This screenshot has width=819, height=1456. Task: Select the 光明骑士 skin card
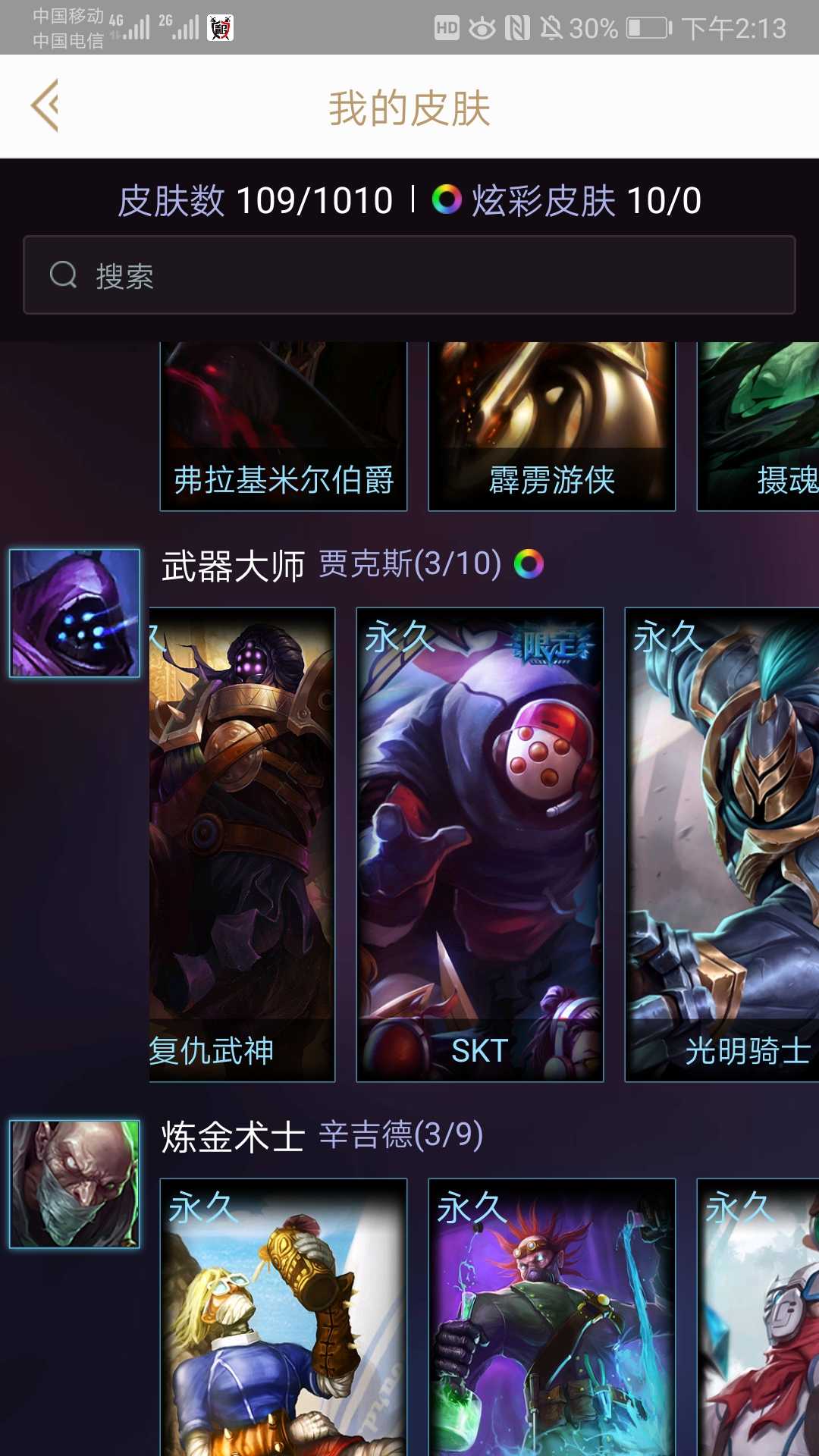pos(722,844)
